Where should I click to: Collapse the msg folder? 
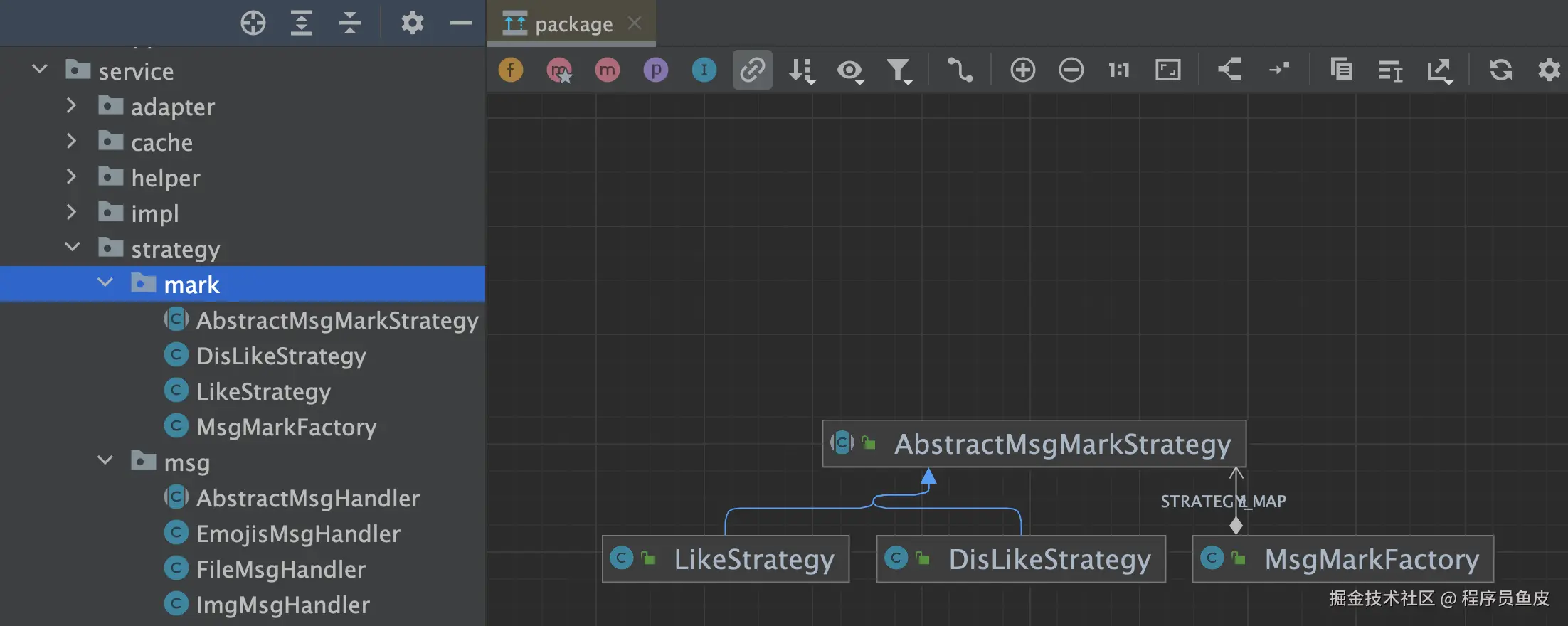pyautogui.click(x=105, y=461)
